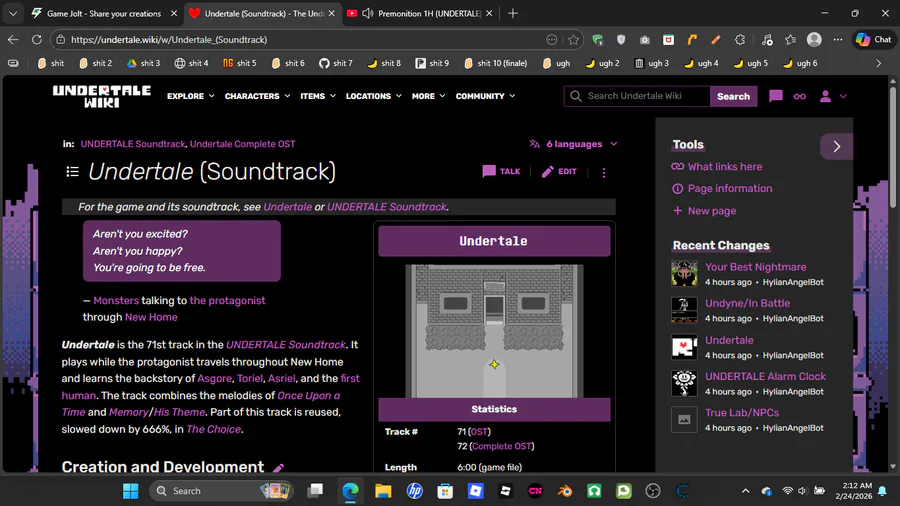This screenshot has width=900, height=506.
Task: Open File Explorer from taskbar
Action: (x=383, y=491)
